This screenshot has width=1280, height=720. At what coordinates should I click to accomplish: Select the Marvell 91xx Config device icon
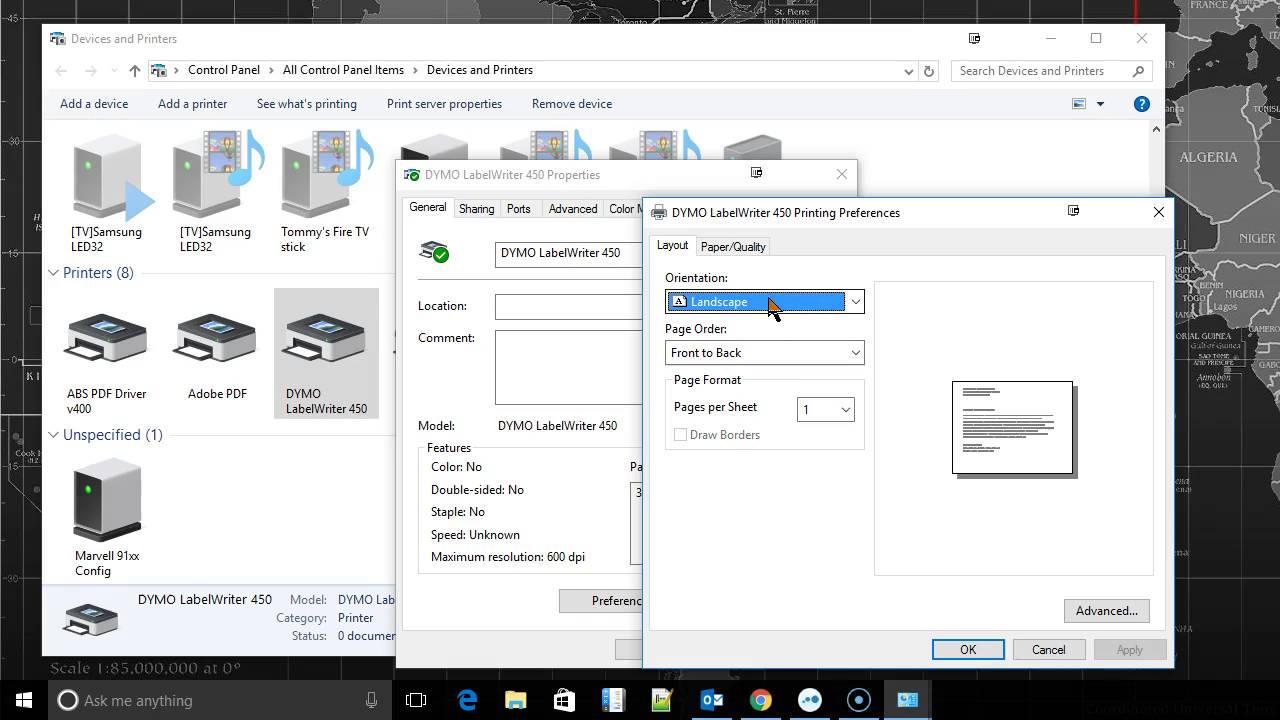(x=107, y=500)
